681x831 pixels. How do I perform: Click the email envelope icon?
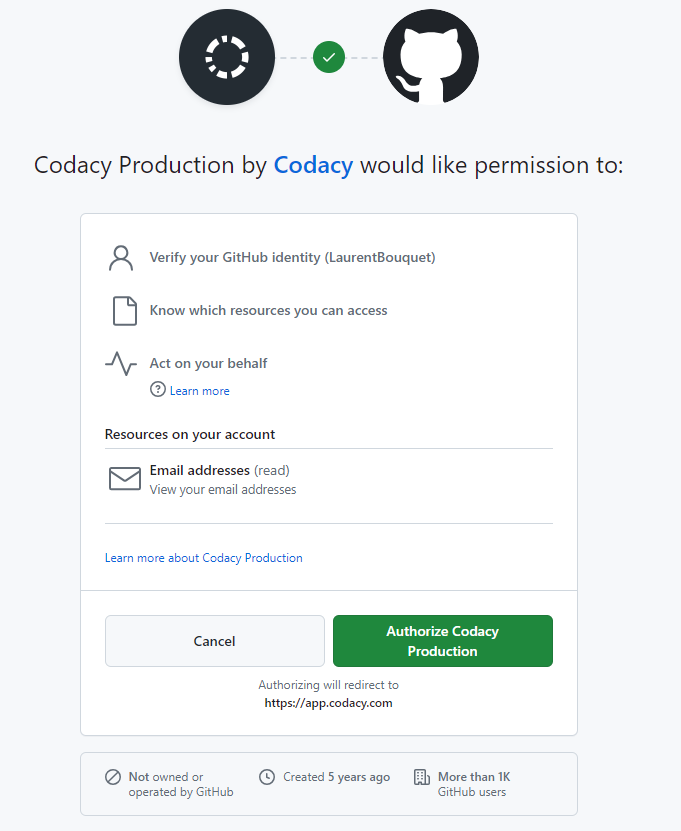[125, 479]
